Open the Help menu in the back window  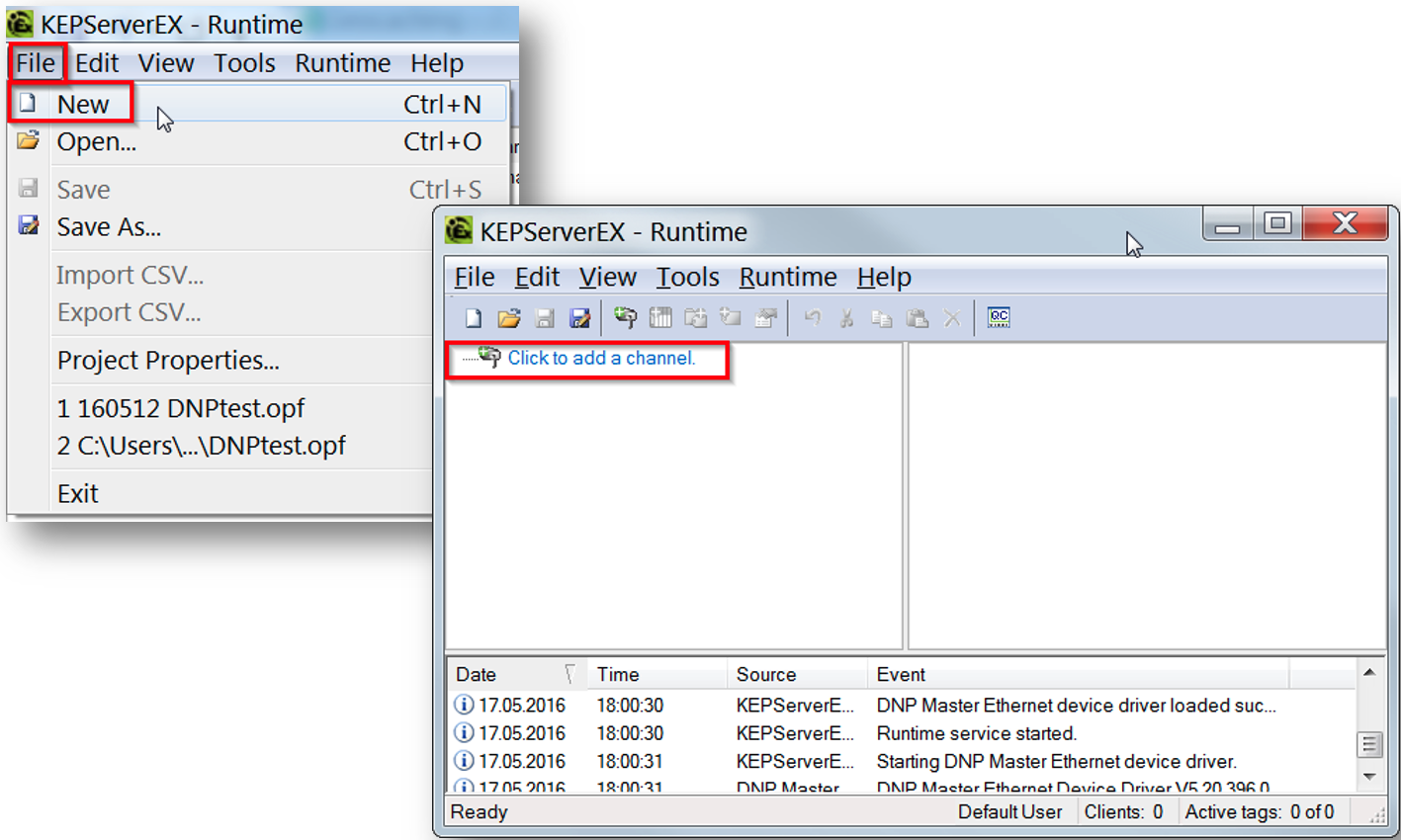[x=437, y=63]
